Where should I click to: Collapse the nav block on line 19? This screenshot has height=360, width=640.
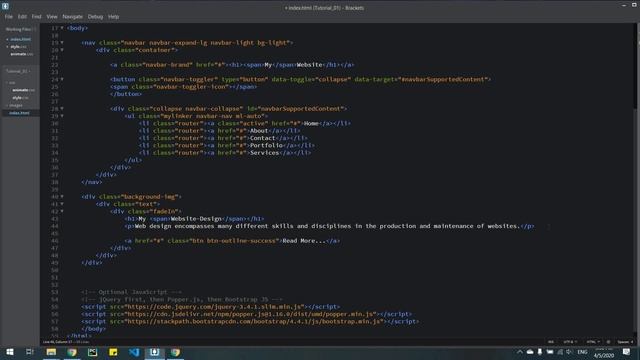62,42
